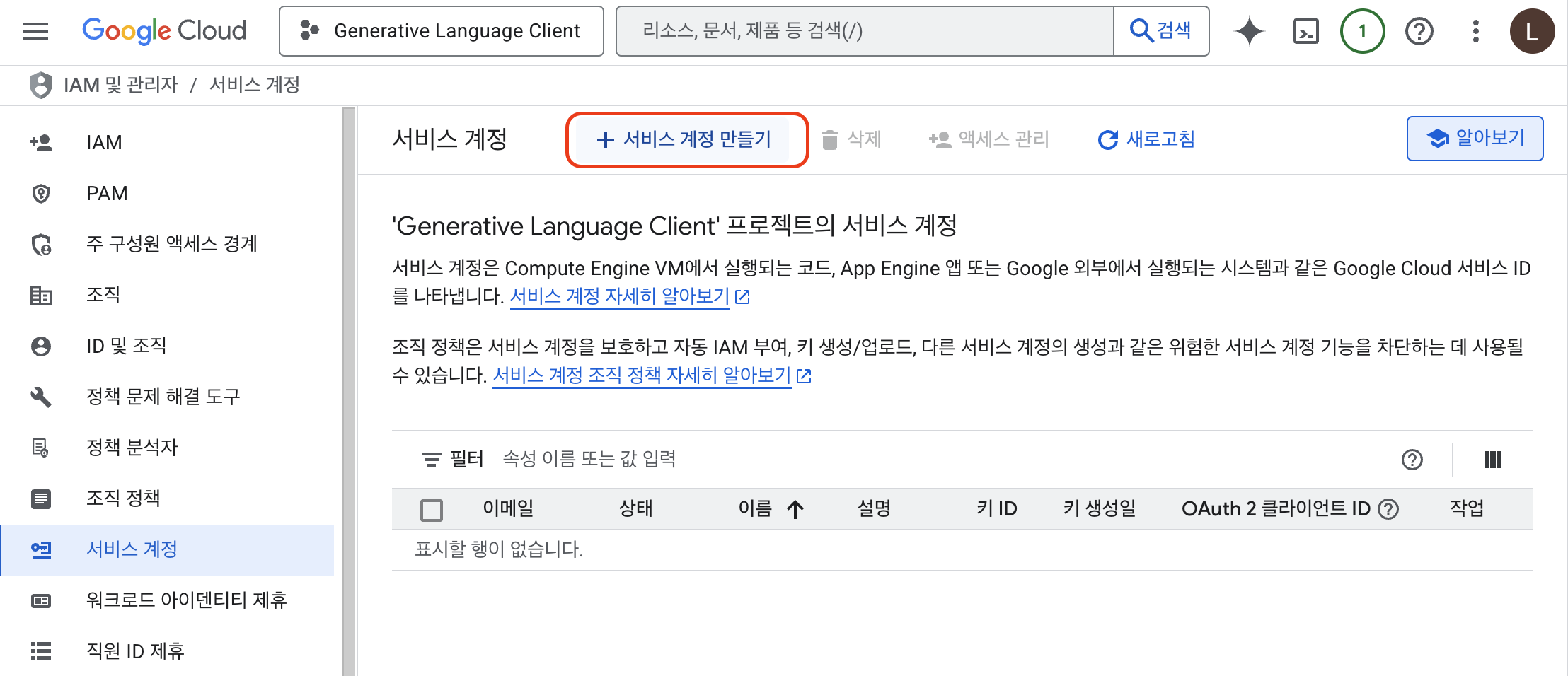
Task: Open the Gemini sparkle assistant icon
Action: (x=1250, y=31)
